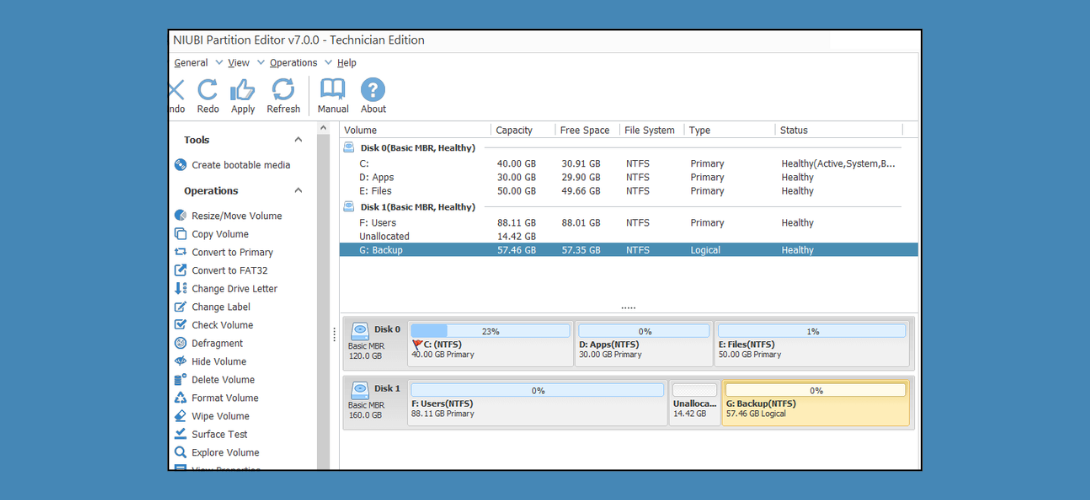
Task: Click the panel splitter dots handle
Action: pyautogui.click(x=334, y=334)
